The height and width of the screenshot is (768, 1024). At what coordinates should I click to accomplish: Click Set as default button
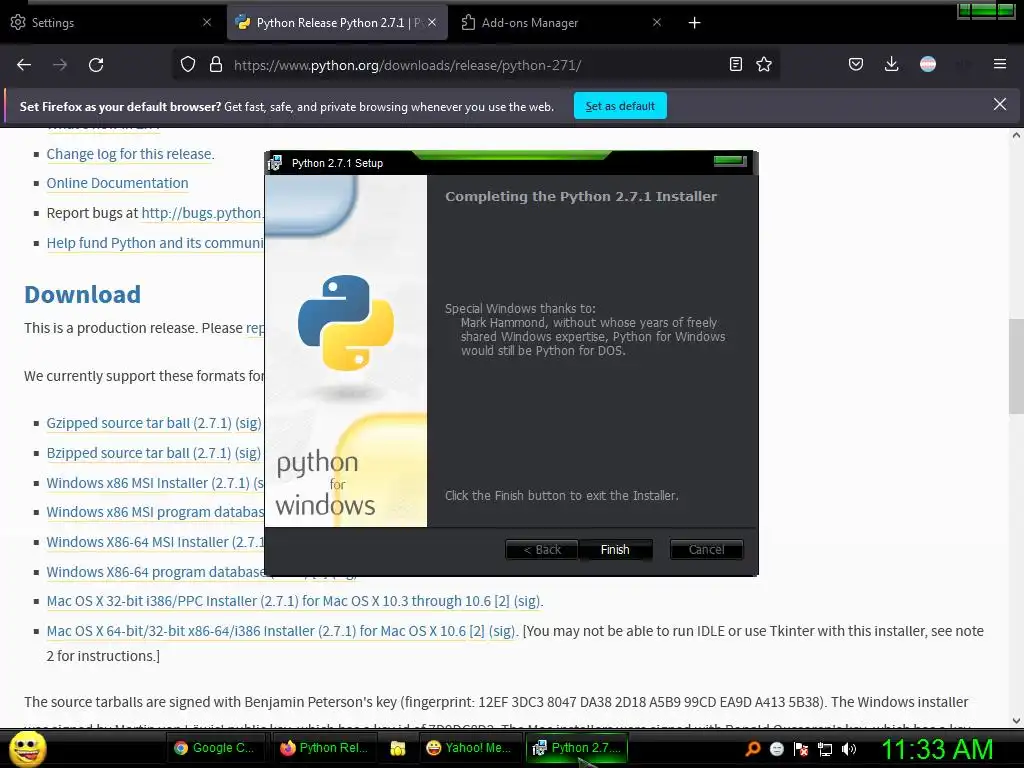tap(620, 106)
